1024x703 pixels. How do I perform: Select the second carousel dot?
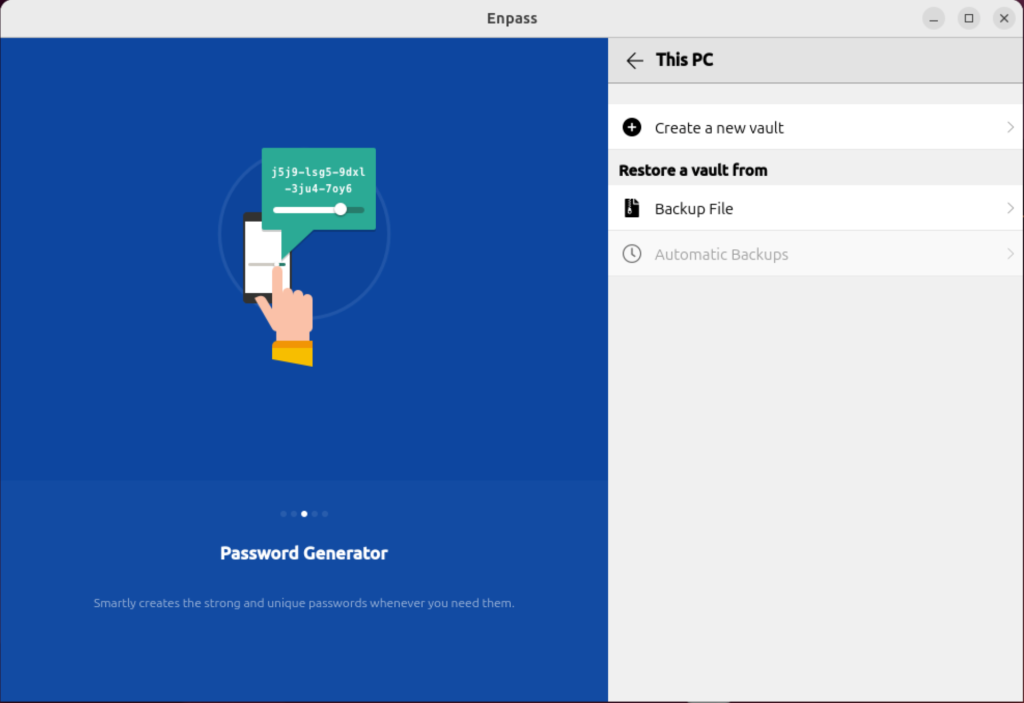click(293, 513)
